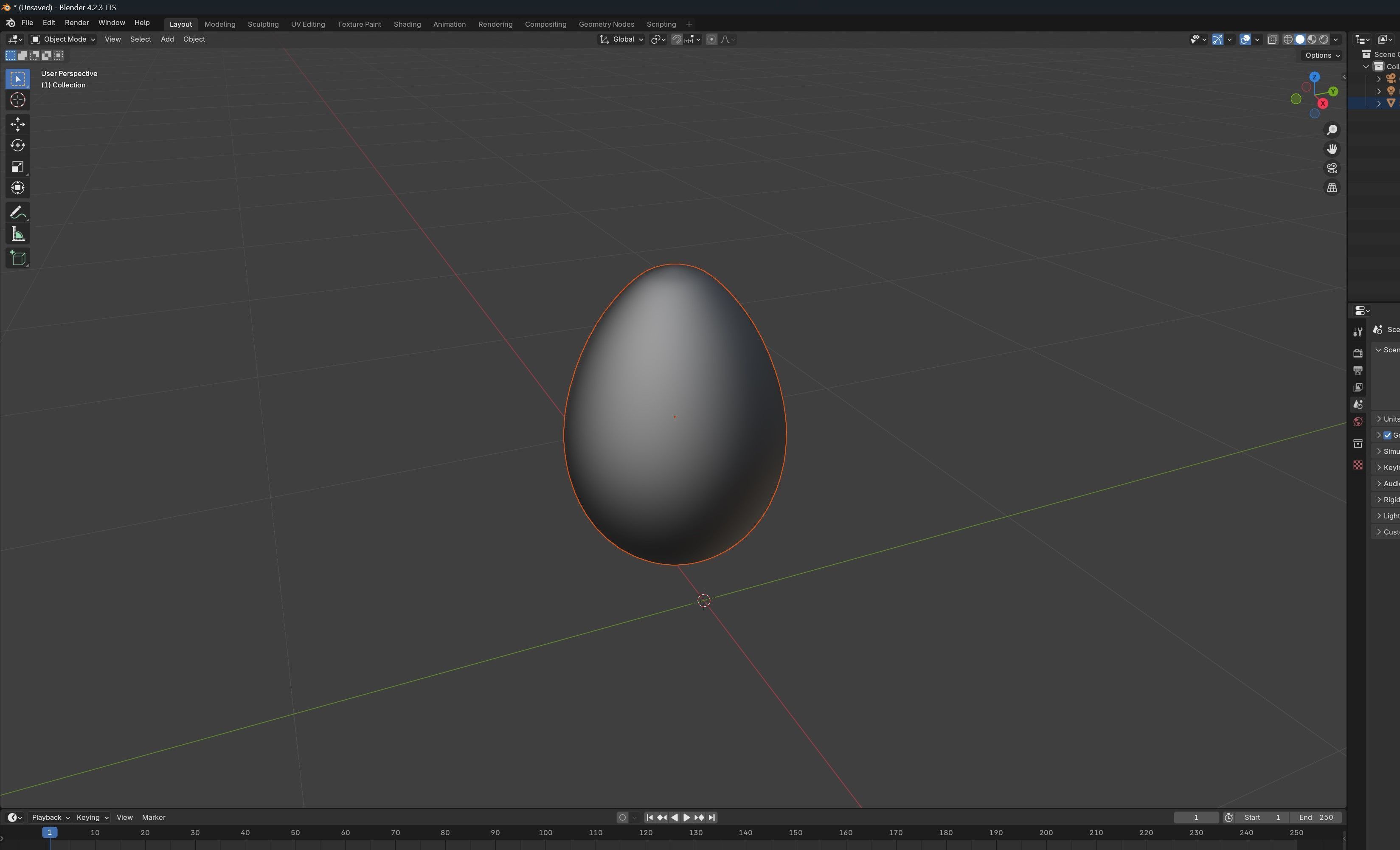Open the Render menu
Image resolution: width=1400 pixels, height=850 pixels.
click(x=77, y=23)
